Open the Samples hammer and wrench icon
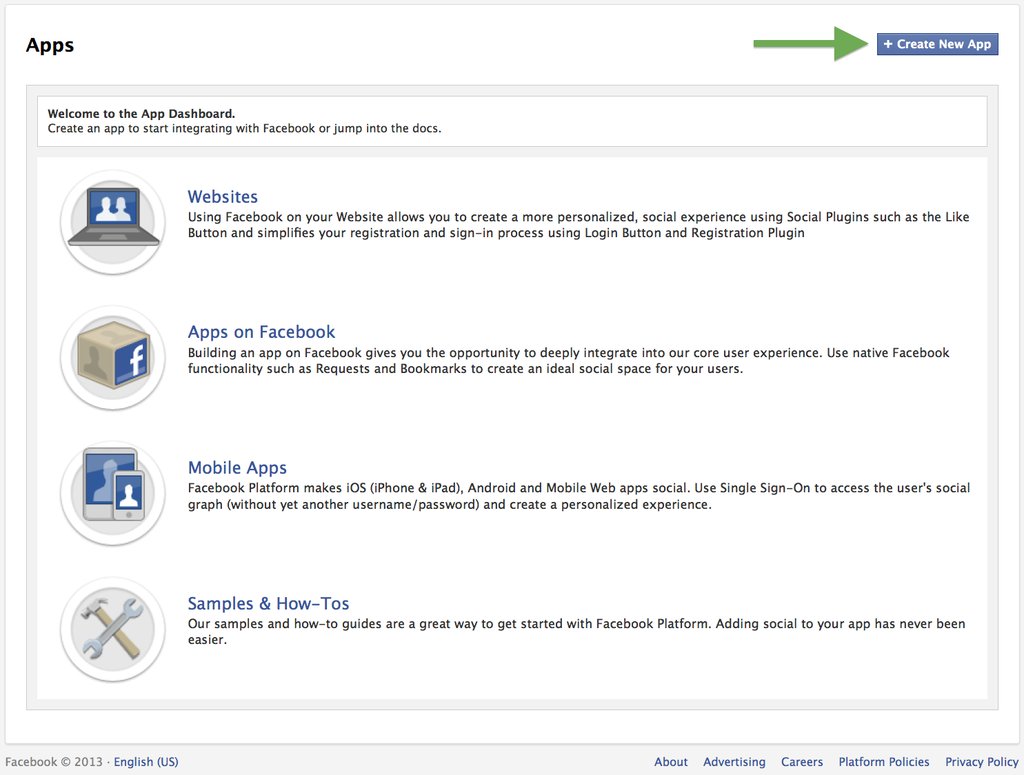1024x775 pixels. pos(113,629)
